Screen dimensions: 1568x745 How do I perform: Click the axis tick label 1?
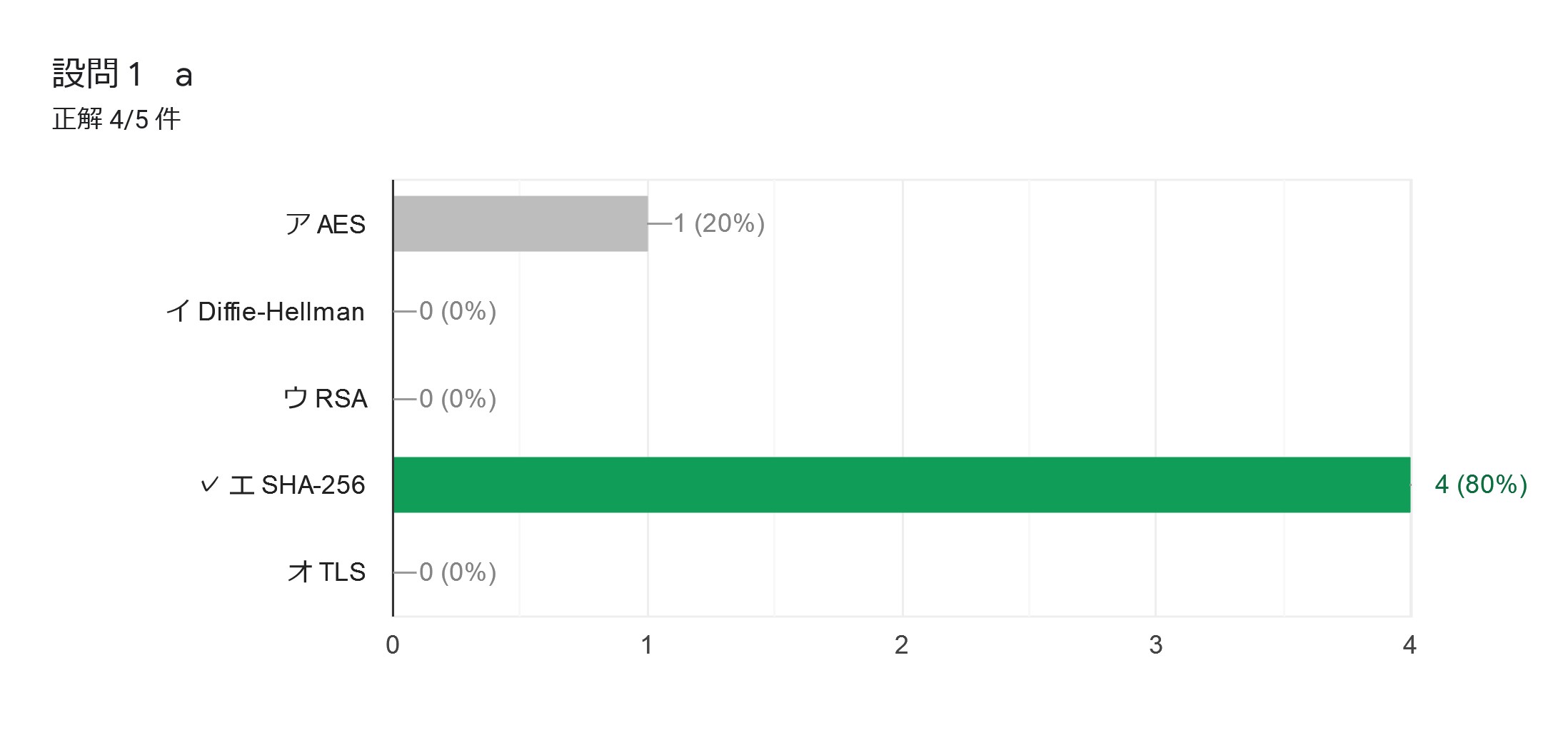[x=647, y=645]
